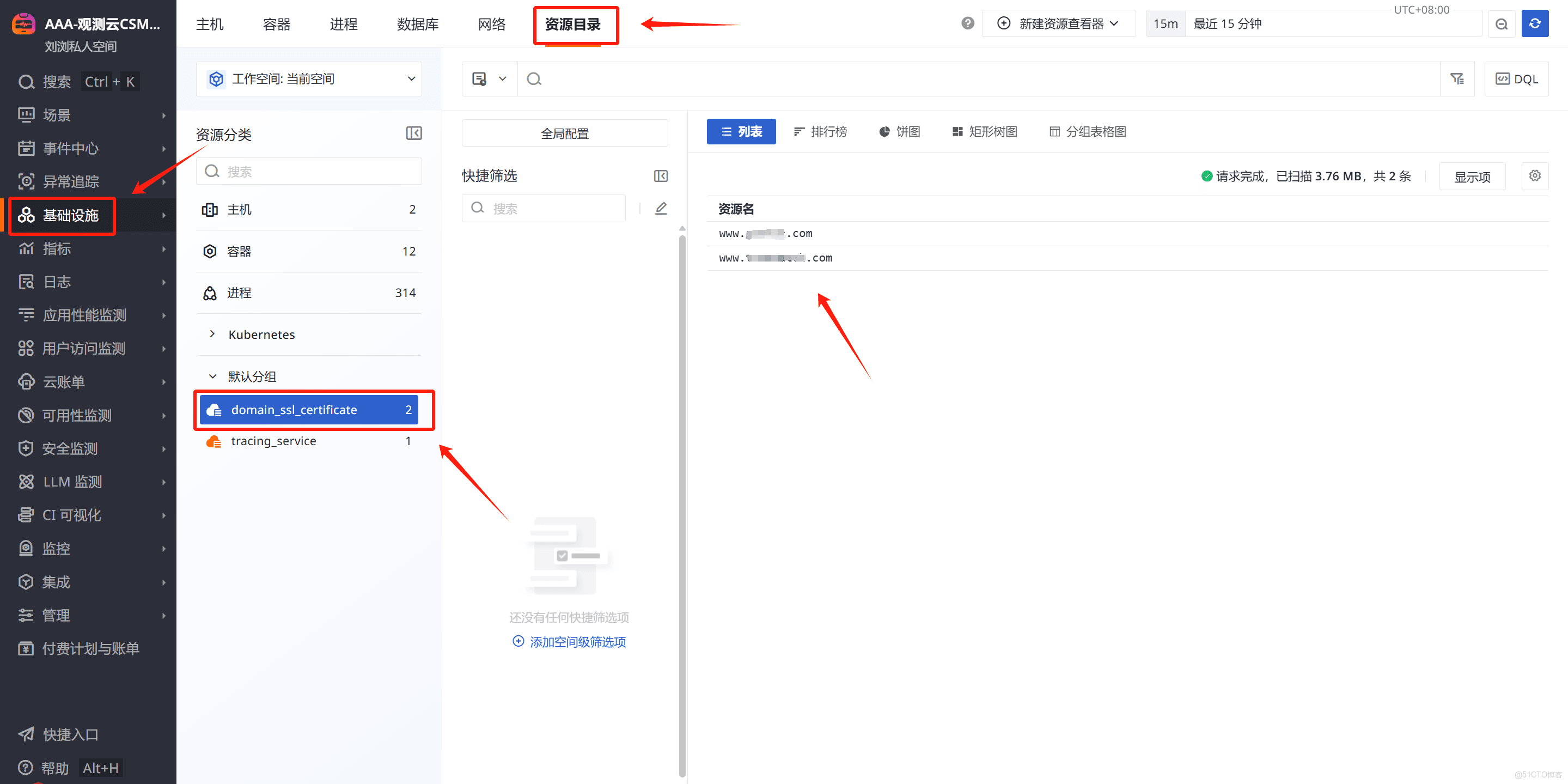Image resolution: width=1568 pixels, height=784 pixels.
Task: Switch to the 容器 tab
Action: pyautogui.click(x=276, y=25)
